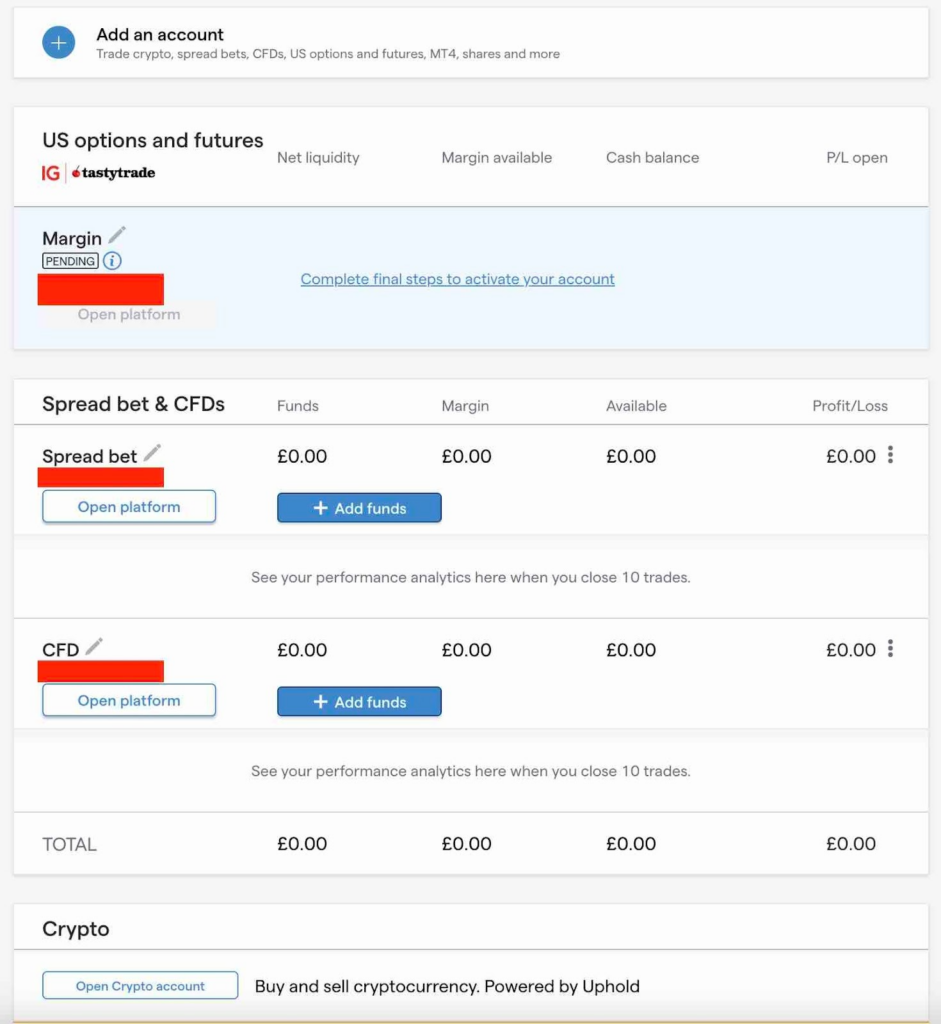Rename Spread bet account via pencil icon

pos(152,453)
